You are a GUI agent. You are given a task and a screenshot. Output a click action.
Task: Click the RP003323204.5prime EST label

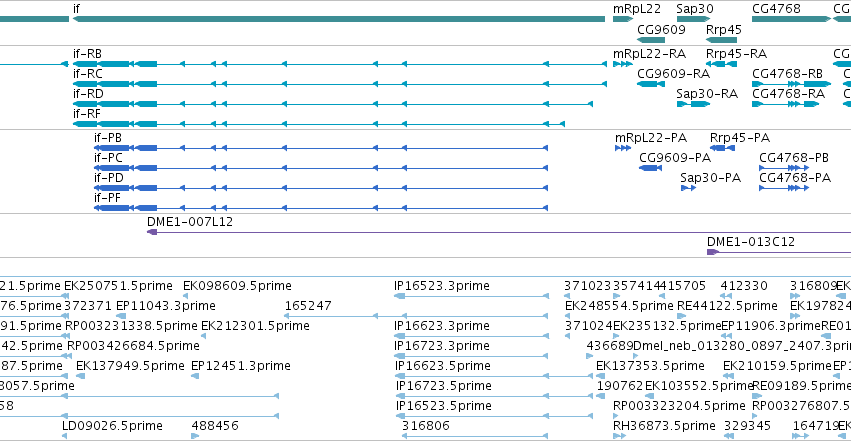pyautogui.click(x=679, y=406)
